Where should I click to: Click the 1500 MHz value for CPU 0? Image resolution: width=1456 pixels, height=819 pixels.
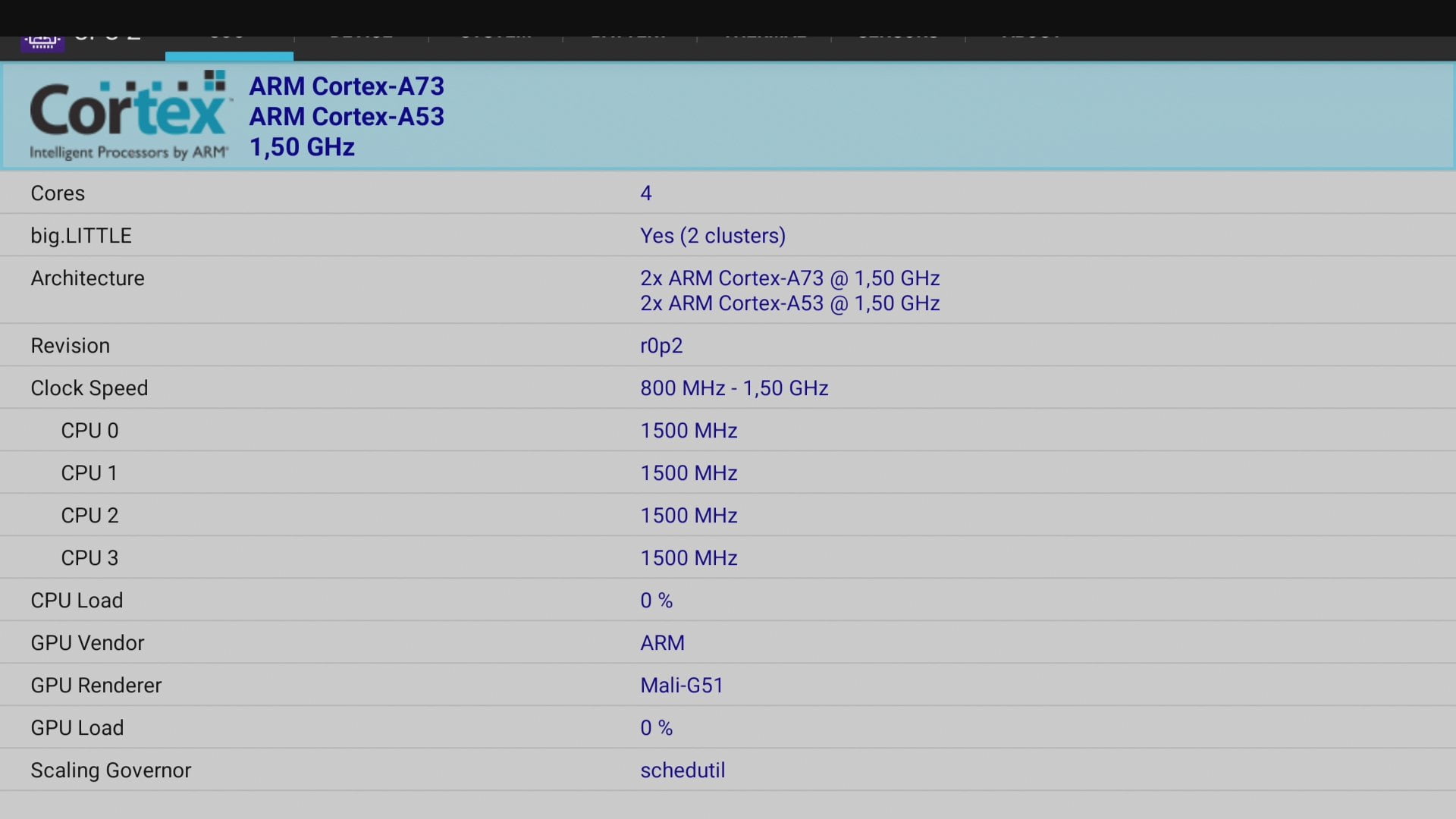pyautogui.click(x=689, y=431)
